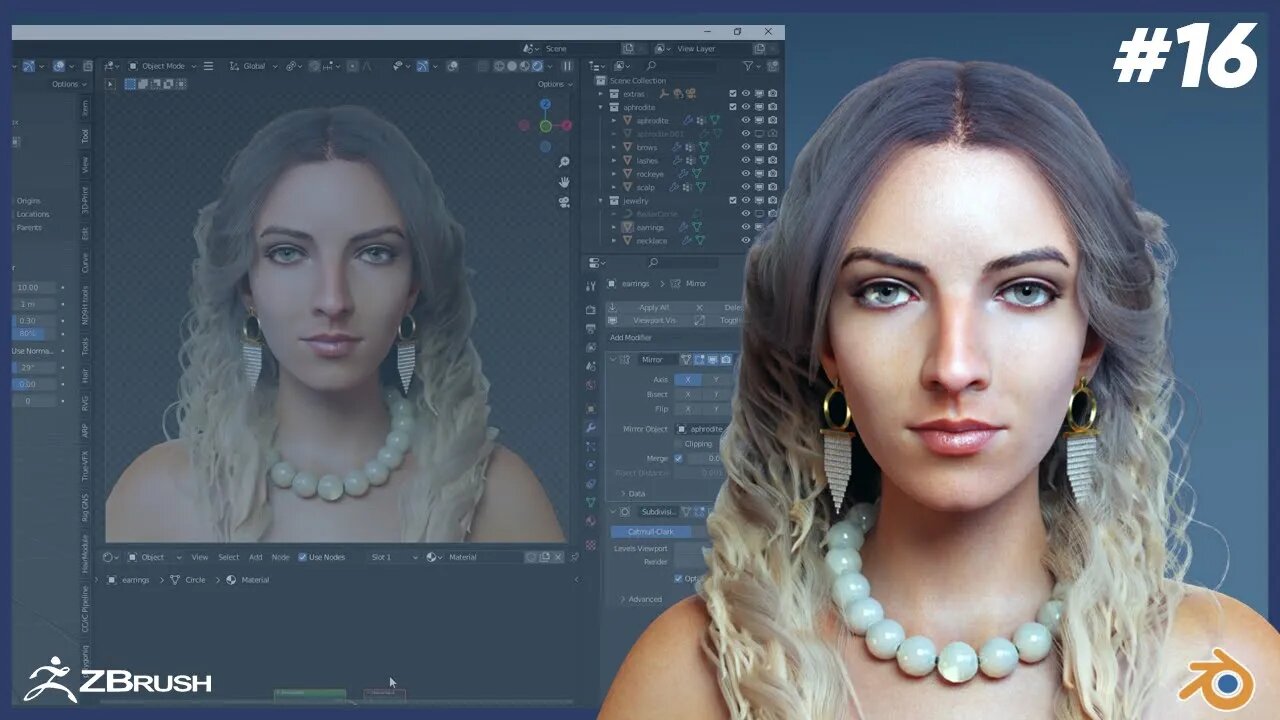Open the Node menu in shader editor
This screenshot has height=720, width=1280.
(x=281, y=557)
